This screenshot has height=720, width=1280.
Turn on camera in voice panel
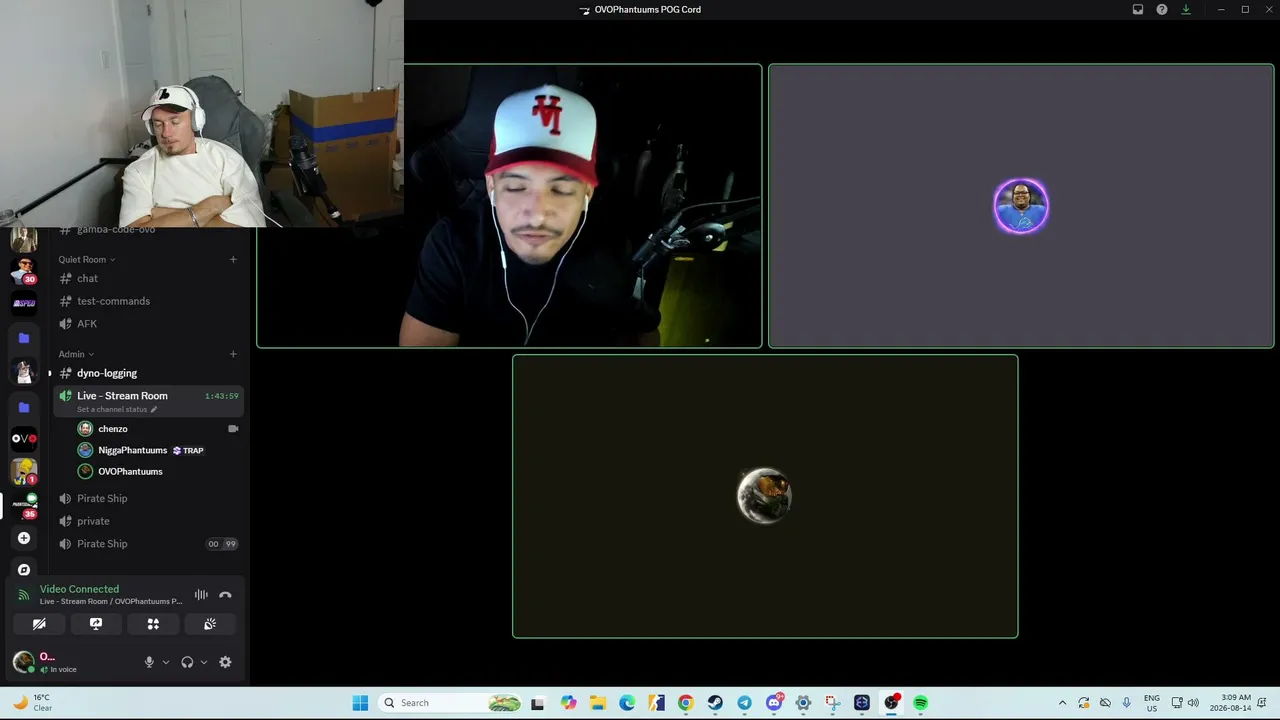[x=39, y=624]
